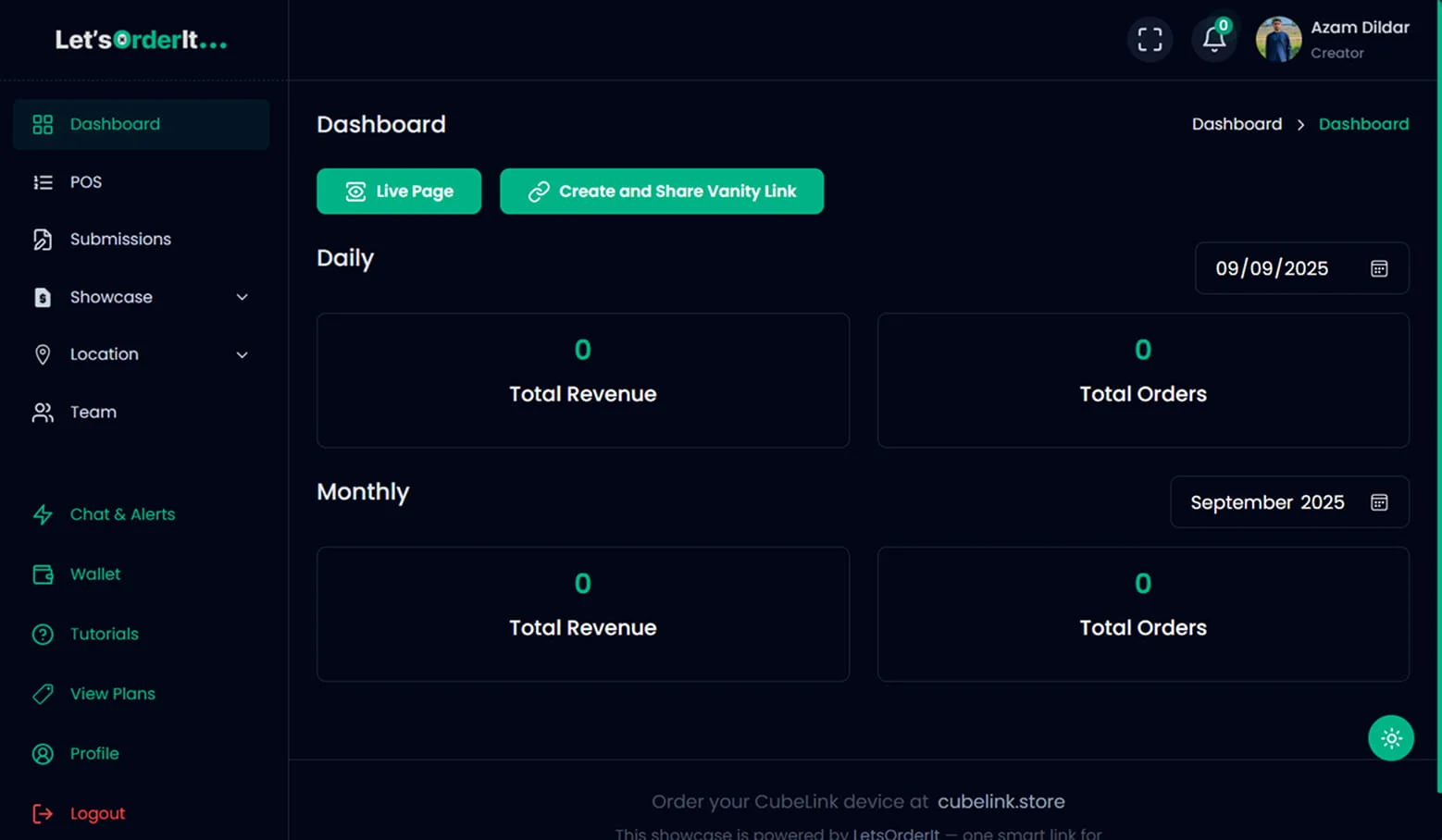Switch to the Dashboard section
The image size is (1442, 840).
(x=115, y=124)
